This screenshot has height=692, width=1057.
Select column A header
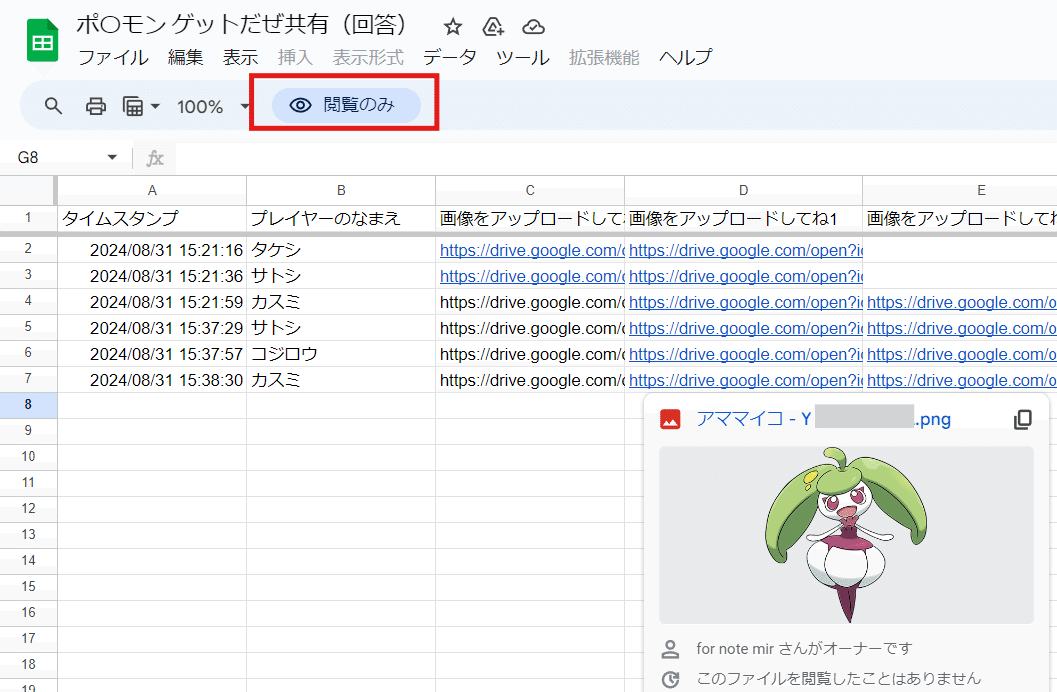[152, 191]
